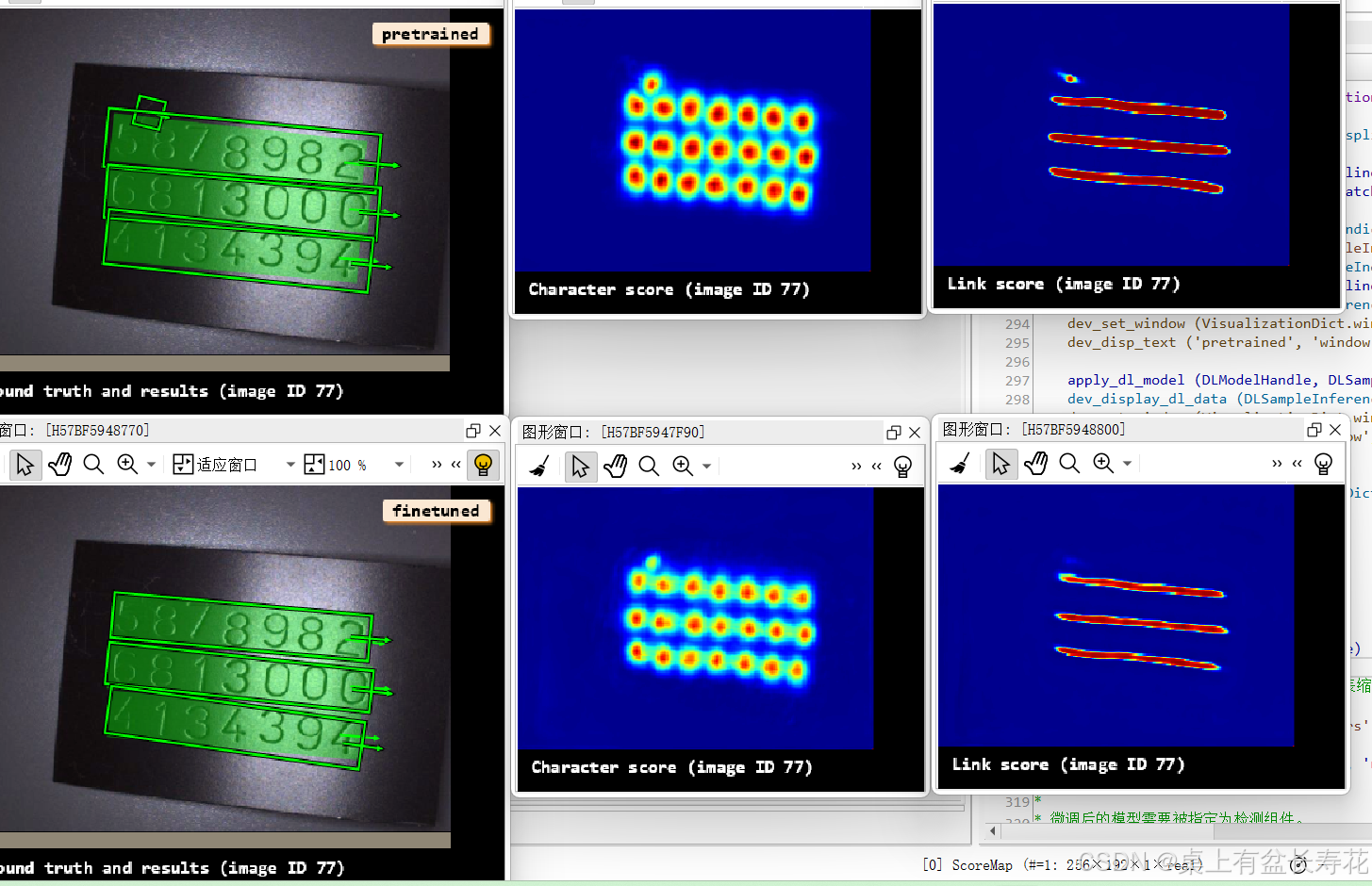The width and height of the screenshot is (1372, 886).
Task: Collapse toolbar items with the << chevron in left window
Action: (455, 464)
